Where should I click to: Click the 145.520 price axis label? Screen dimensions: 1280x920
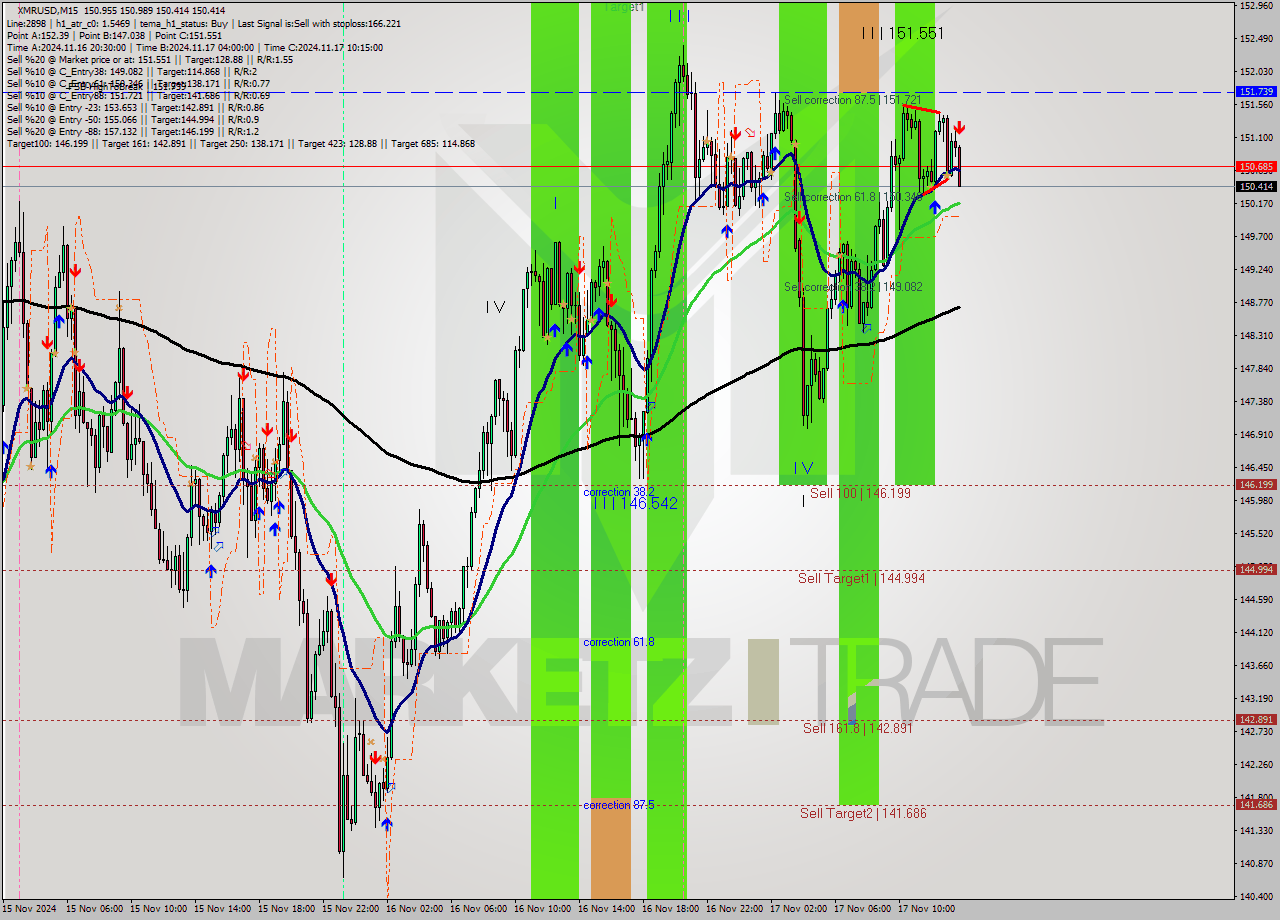pos(1256,533)
